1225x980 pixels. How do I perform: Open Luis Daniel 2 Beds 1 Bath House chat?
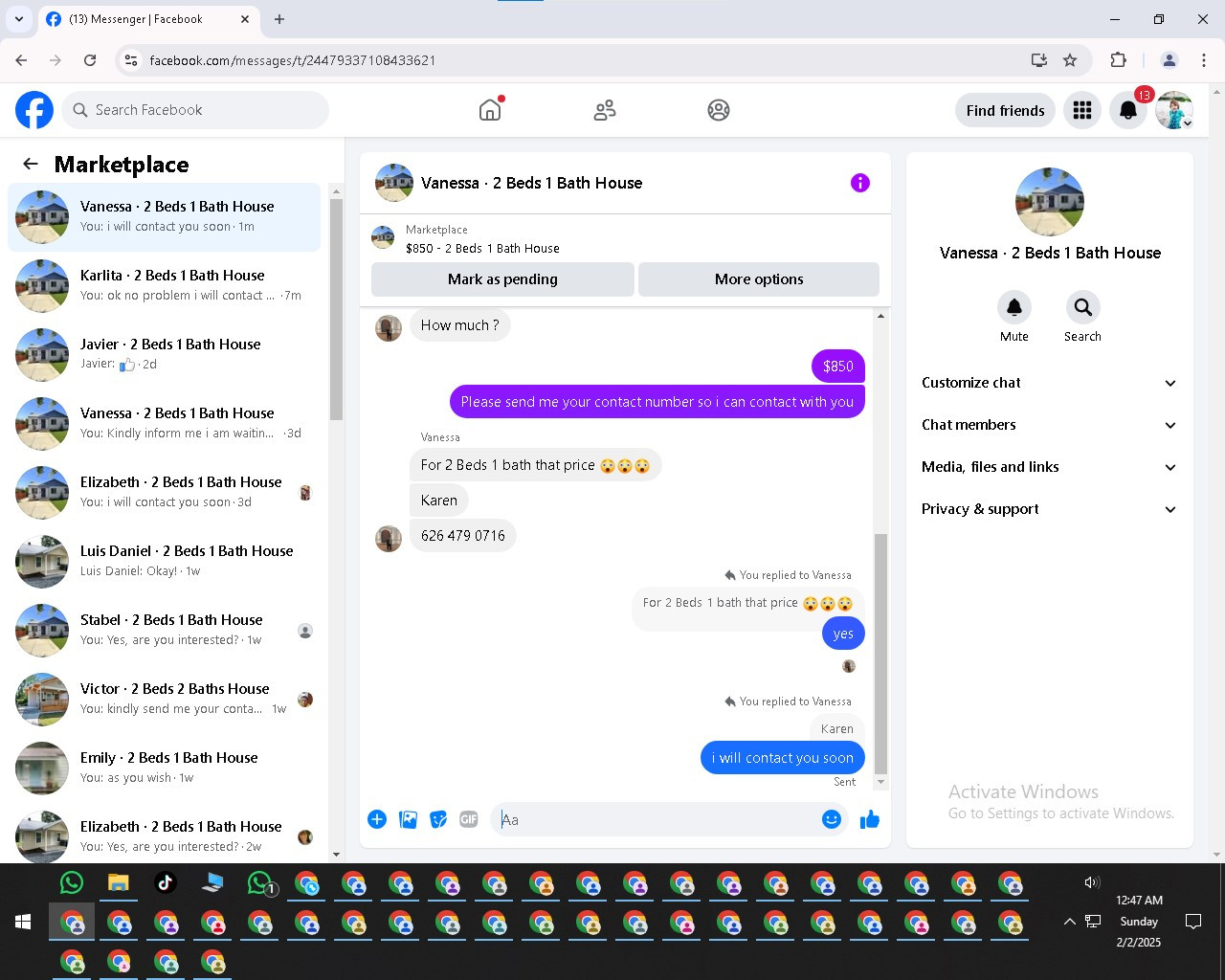164,562
